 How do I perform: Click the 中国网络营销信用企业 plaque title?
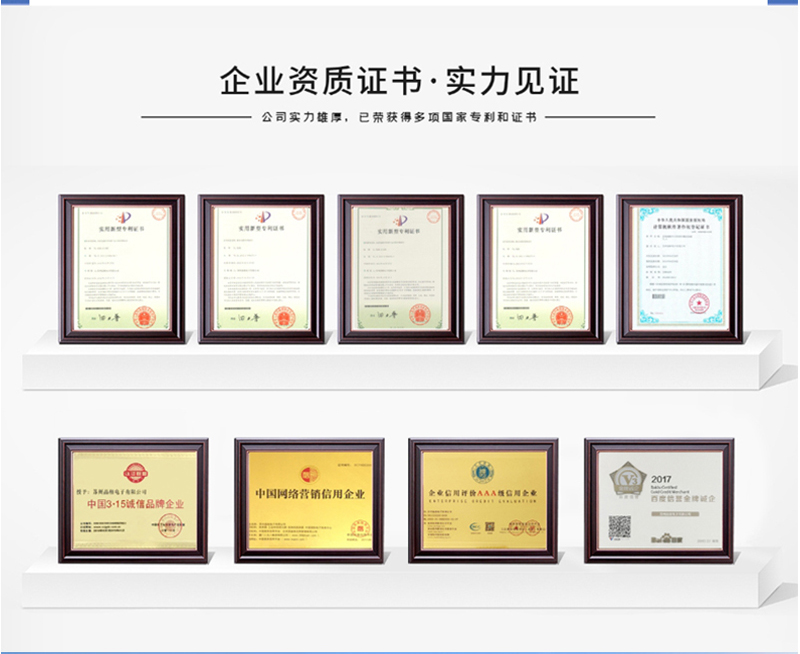309,495
